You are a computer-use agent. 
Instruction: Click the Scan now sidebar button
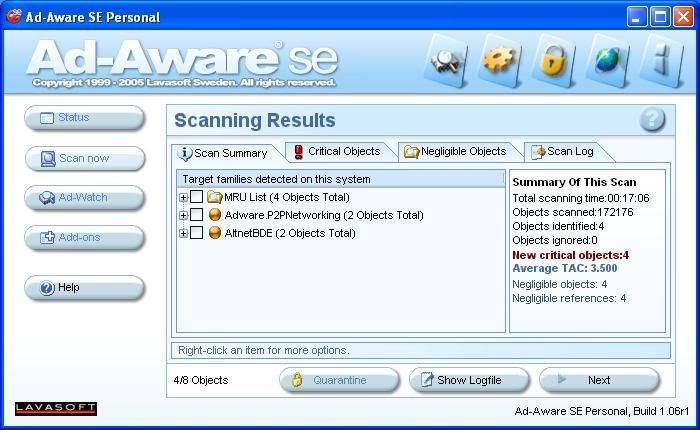(85, 159)
